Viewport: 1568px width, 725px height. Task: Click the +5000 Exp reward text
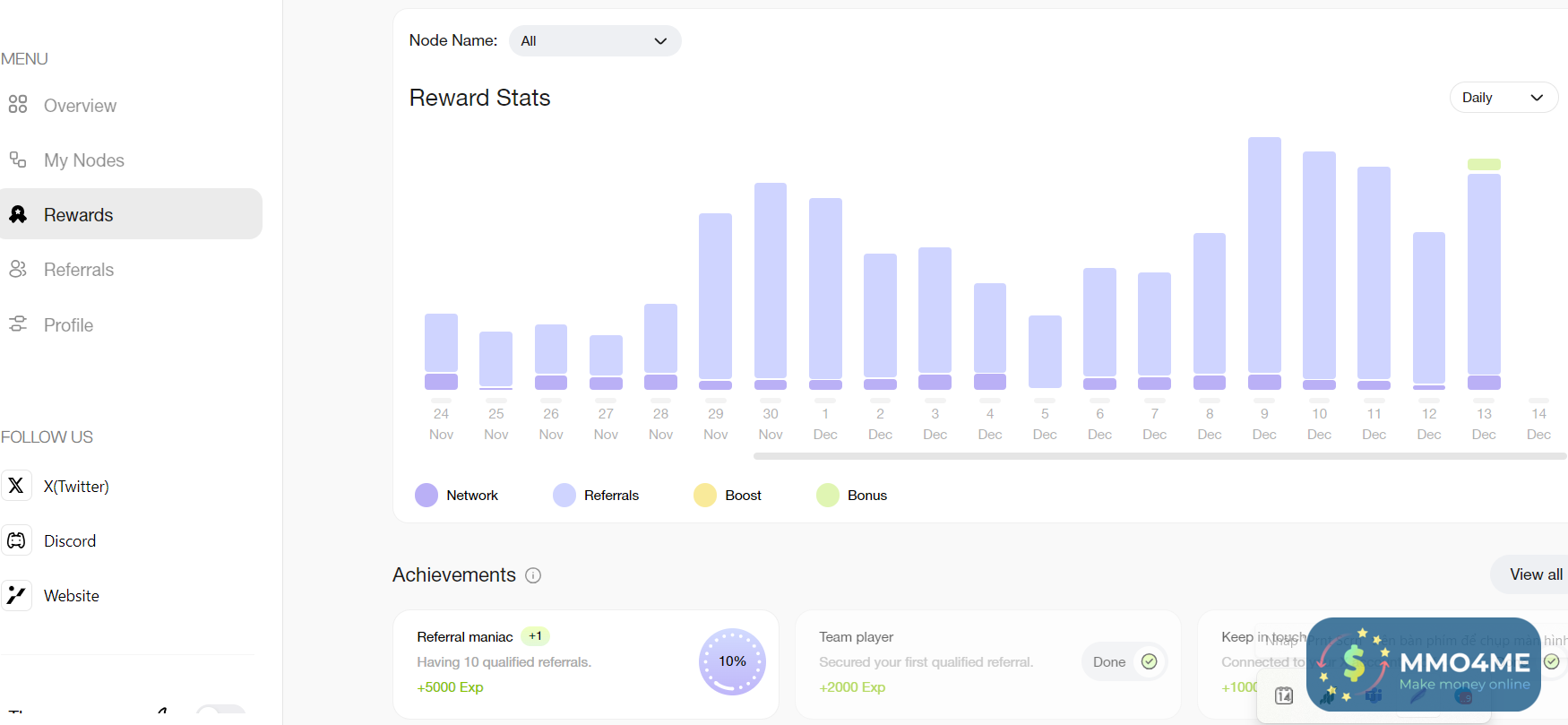coord(450,687)
